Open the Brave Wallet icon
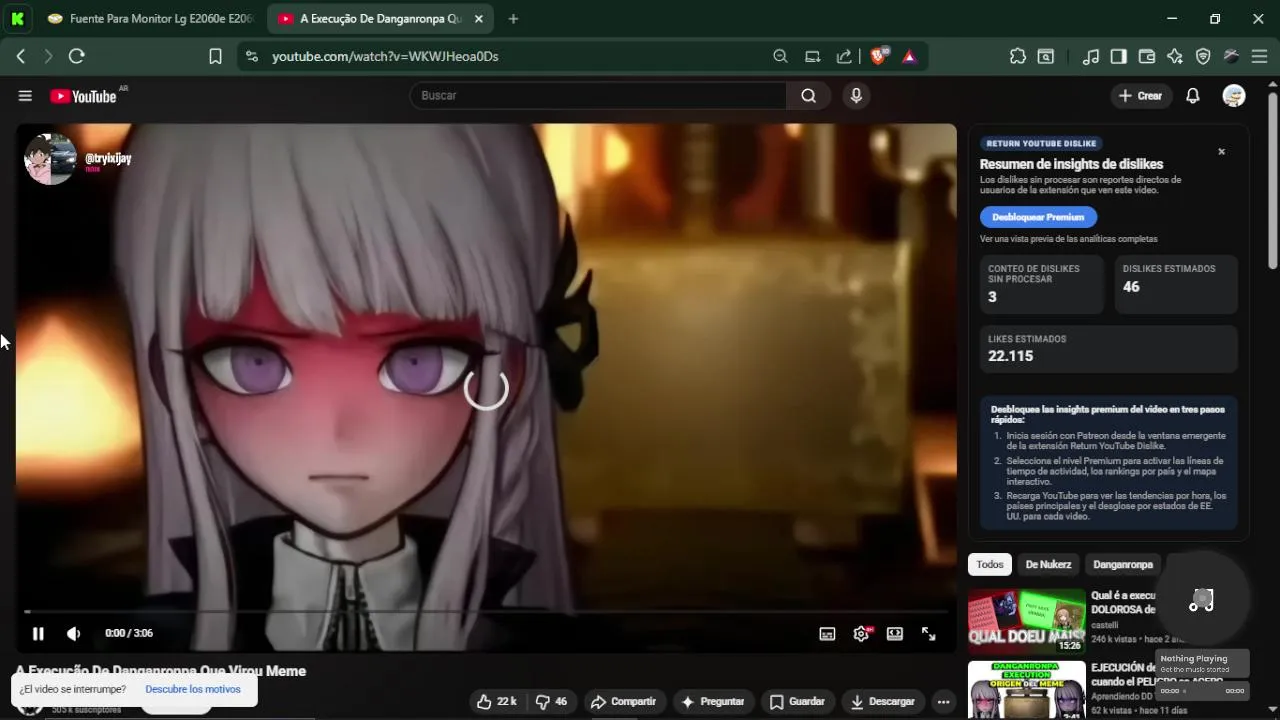1280x720 pixels. click(x=1147, y=57)
